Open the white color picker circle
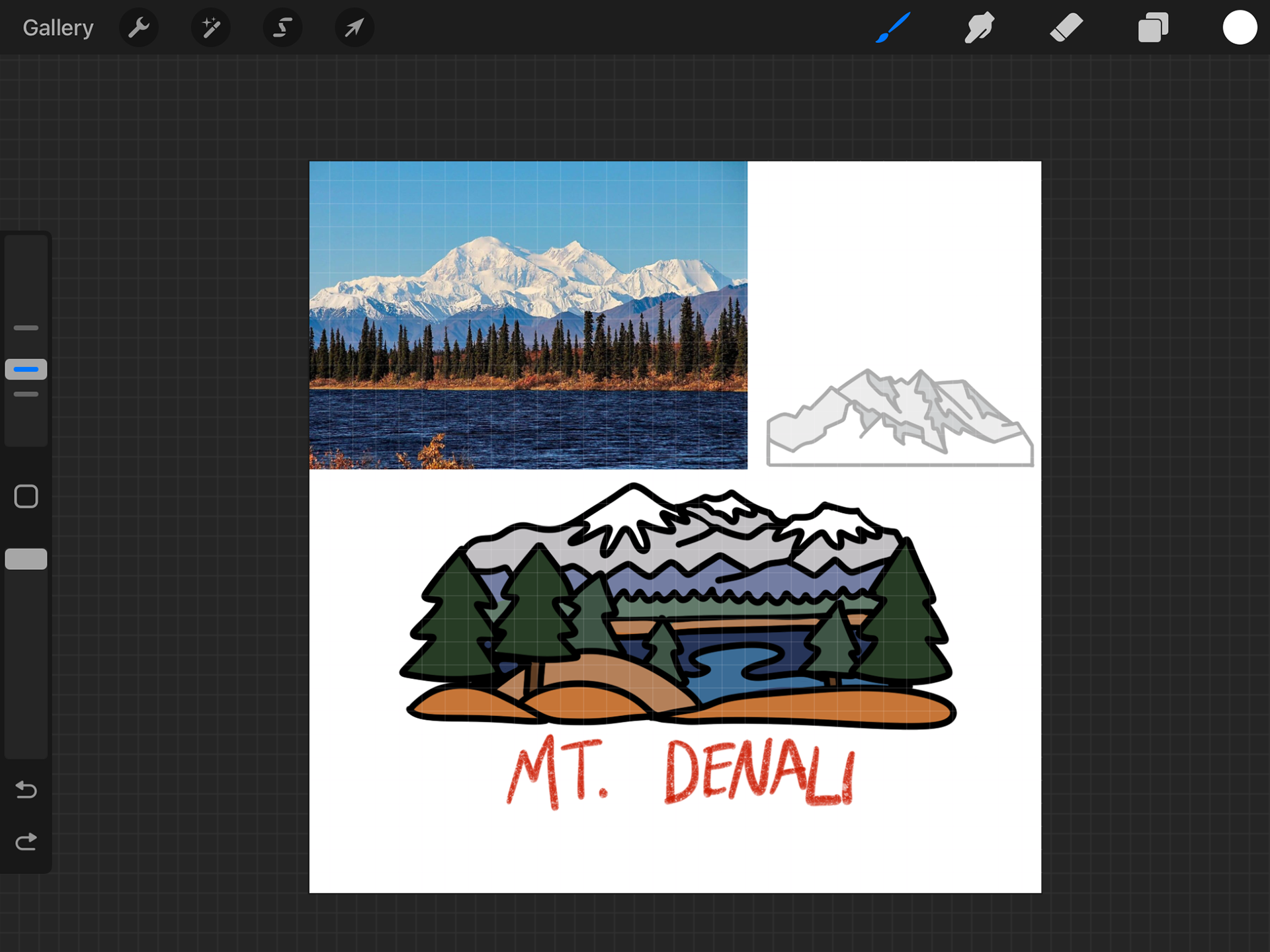This screenshot has height=952, width=1270. (x=1240, y=28)
